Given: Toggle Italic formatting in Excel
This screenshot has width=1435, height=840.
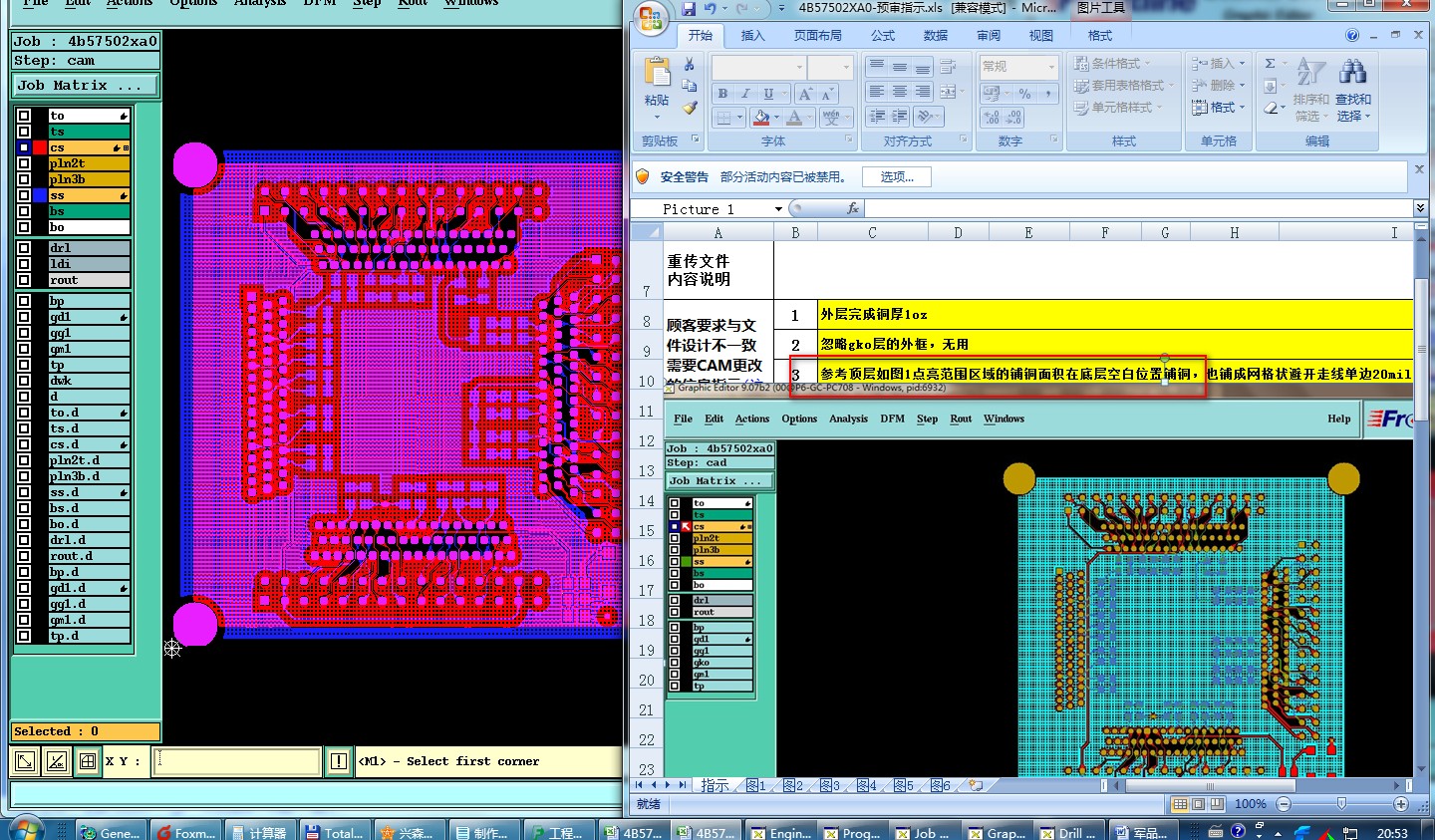Looking at the screenshot, I should pyautogui.click(x=745, y=94).
